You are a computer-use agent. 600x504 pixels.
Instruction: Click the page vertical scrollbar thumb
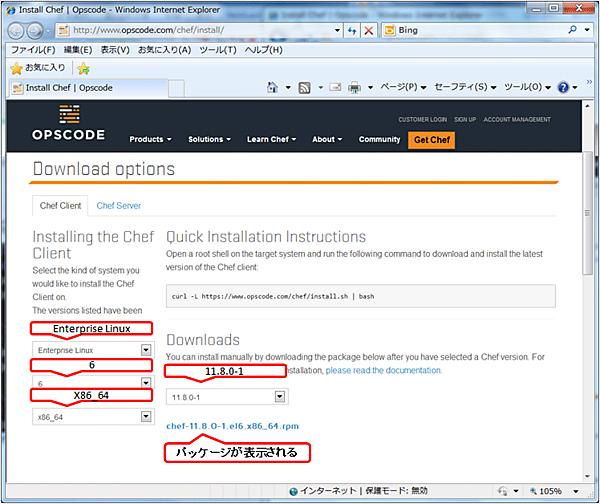click(x=587, y=213)
